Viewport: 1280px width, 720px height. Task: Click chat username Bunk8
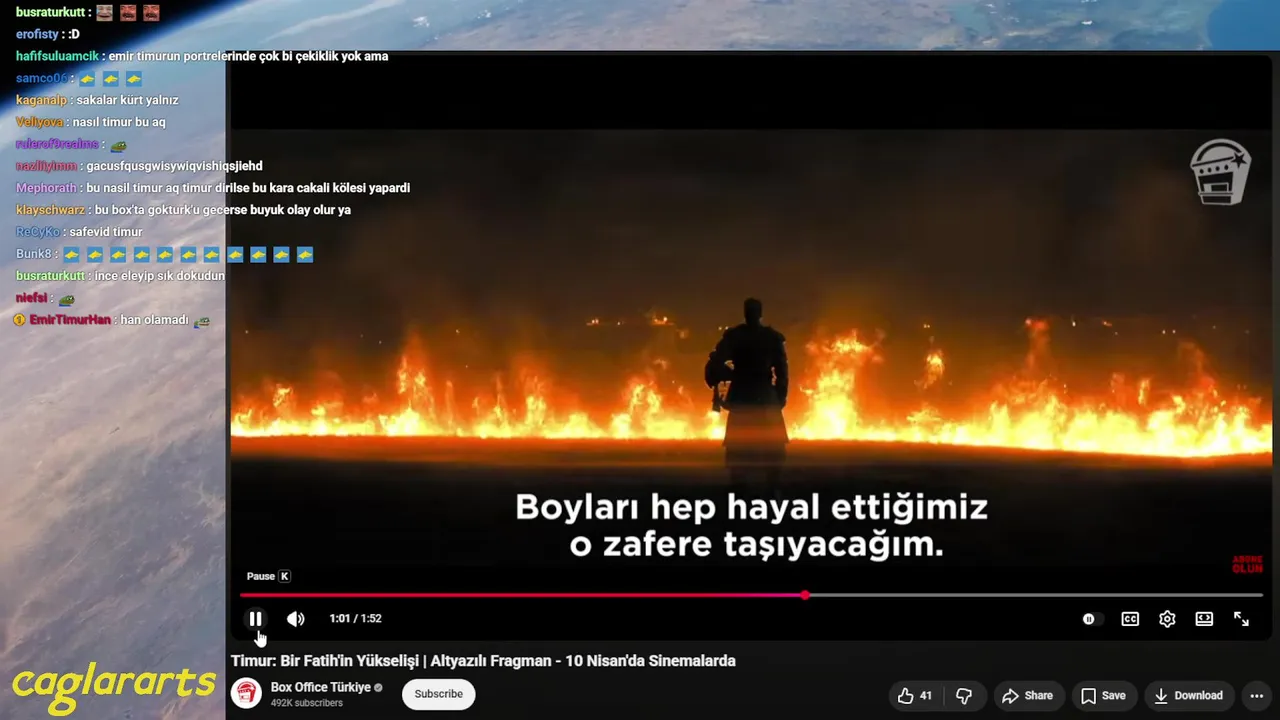[33, 254]
